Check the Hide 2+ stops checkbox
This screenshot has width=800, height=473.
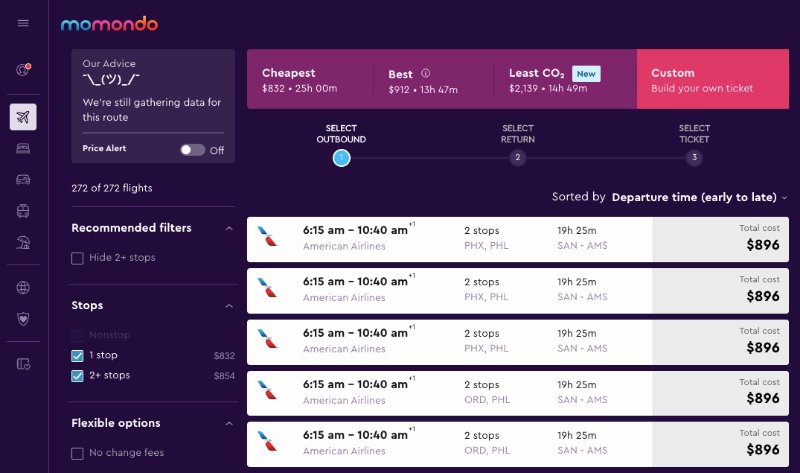point(78,258)
